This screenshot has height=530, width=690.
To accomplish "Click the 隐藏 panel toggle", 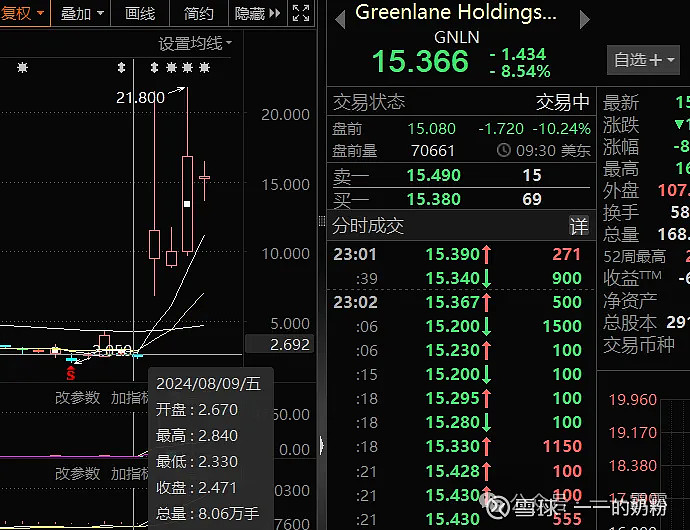I will 257,13.
